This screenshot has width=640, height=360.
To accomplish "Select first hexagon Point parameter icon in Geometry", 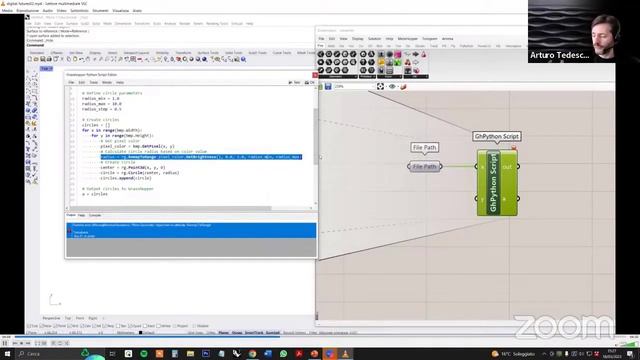I will pos(321,54).
